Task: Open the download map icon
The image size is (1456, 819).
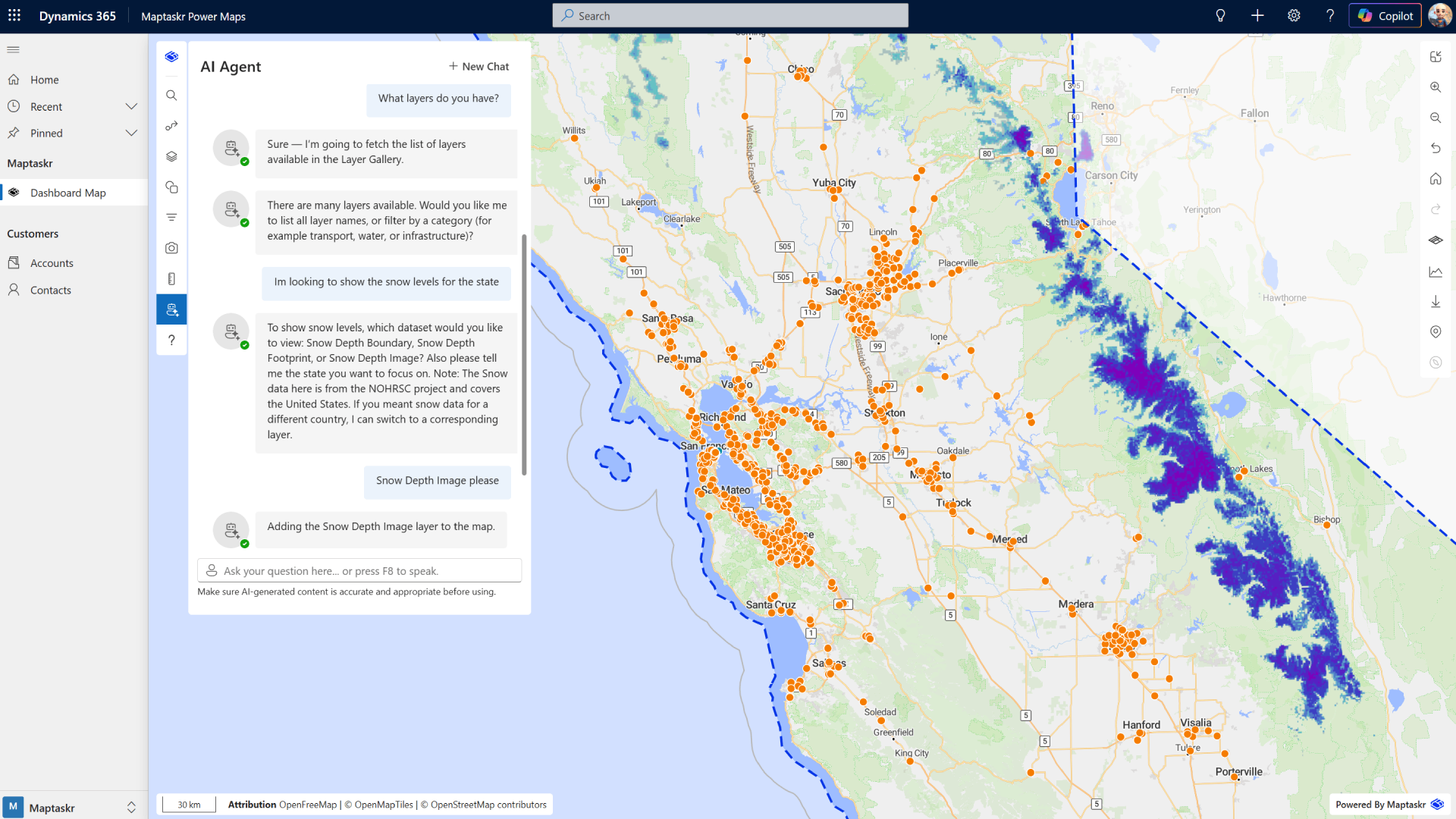Action: (1436, 302)
